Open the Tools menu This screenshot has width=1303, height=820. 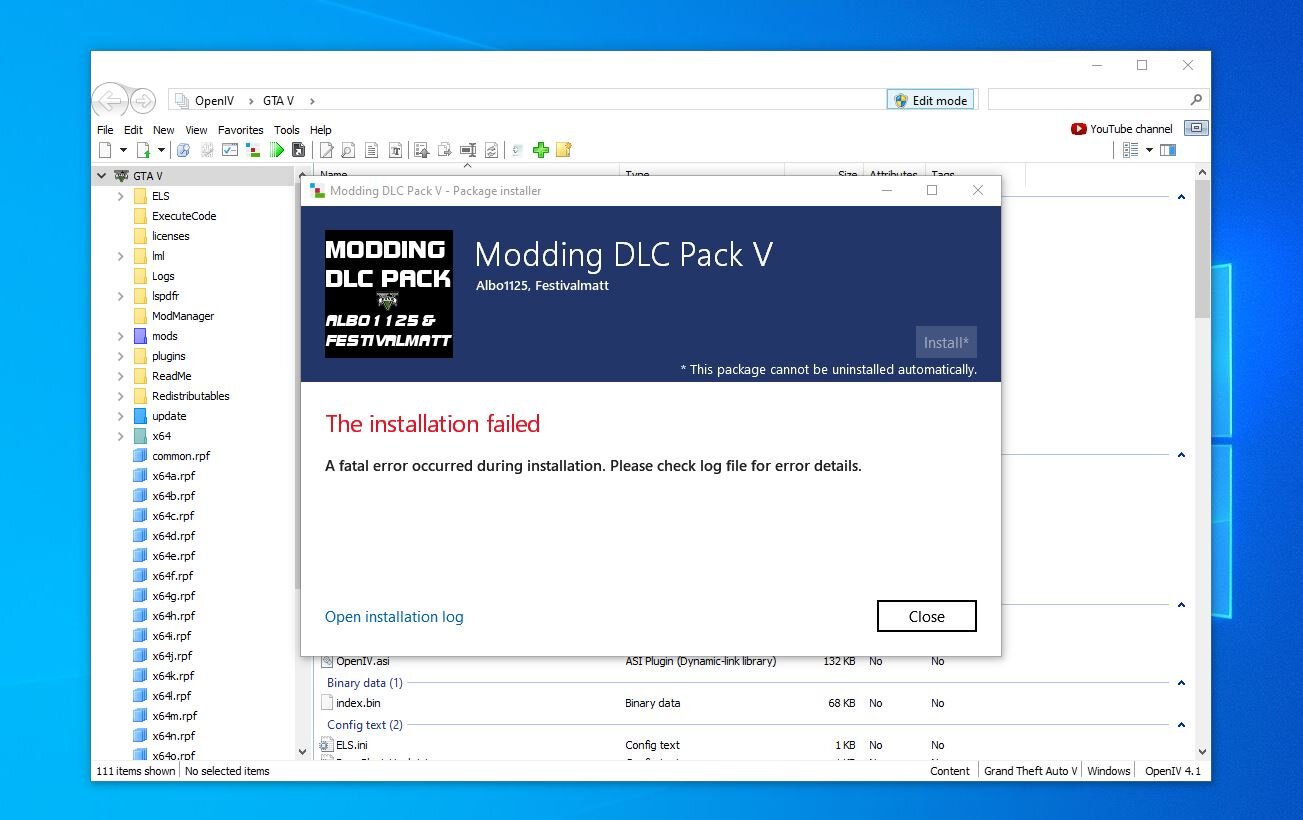pyautogui.click(x=287, y=130)
